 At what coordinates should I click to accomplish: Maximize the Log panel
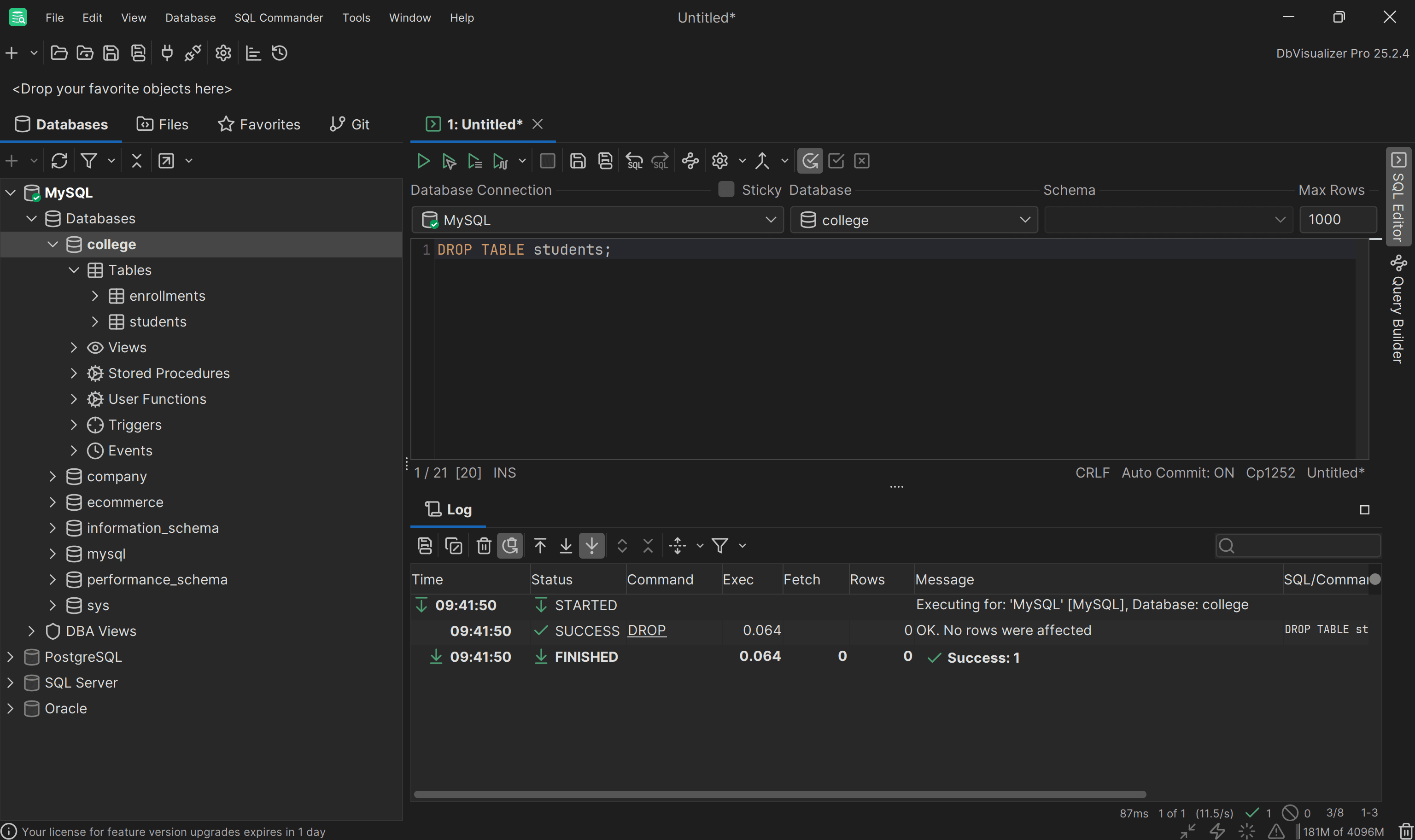point(1364,510)
